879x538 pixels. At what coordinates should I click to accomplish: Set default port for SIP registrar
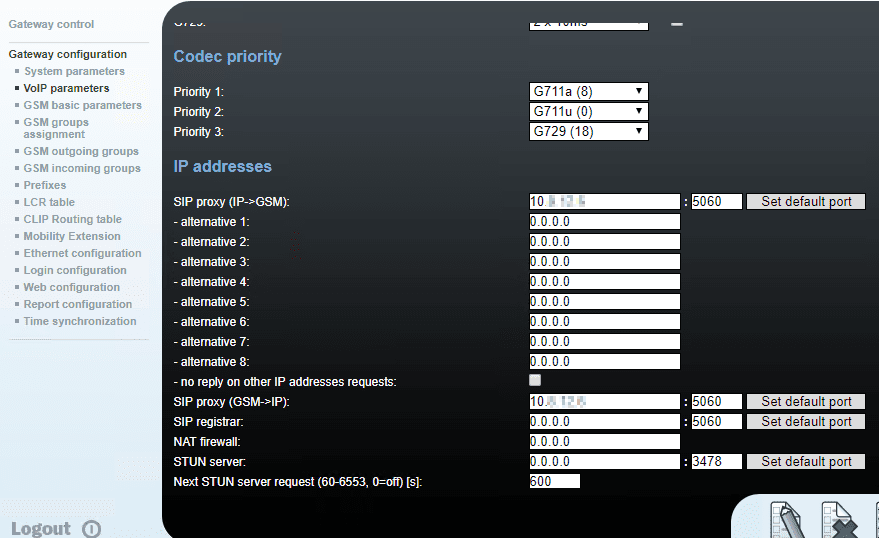tap(806, 421)
